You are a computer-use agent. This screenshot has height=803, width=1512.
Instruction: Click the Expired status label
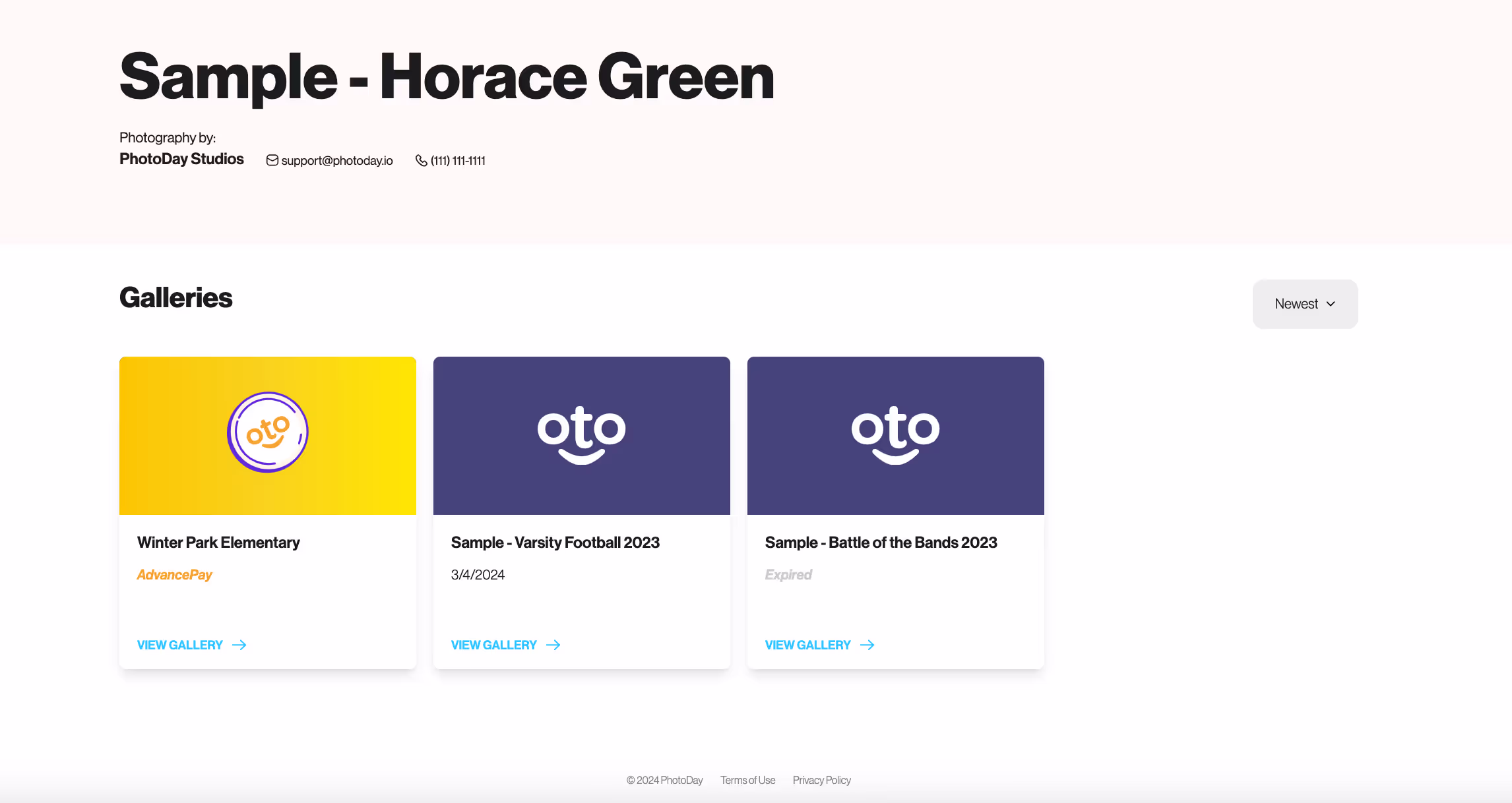point(788,575)
